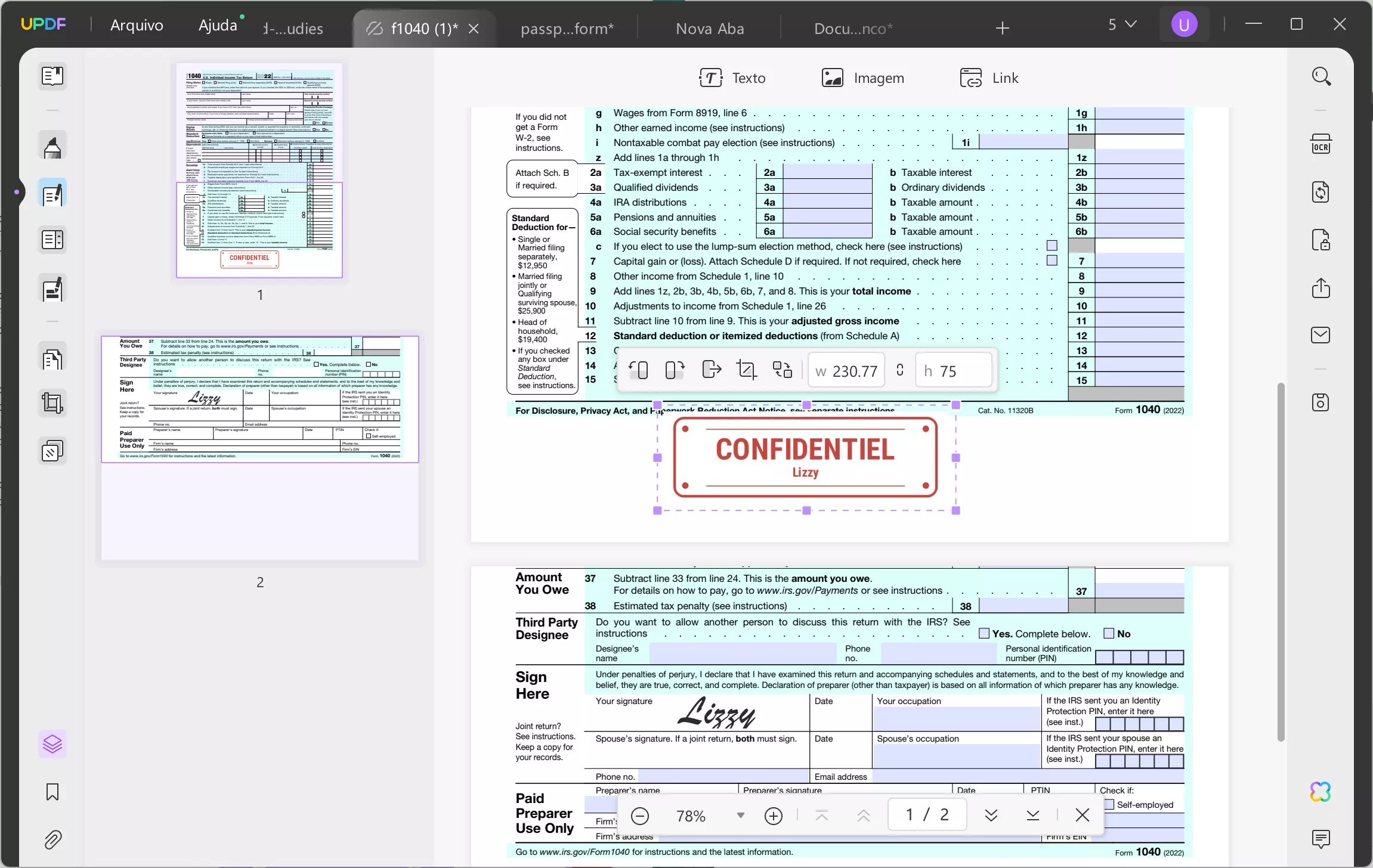Open the AI assistant icon
The image size is (1373, 868).
point(1320,791)
